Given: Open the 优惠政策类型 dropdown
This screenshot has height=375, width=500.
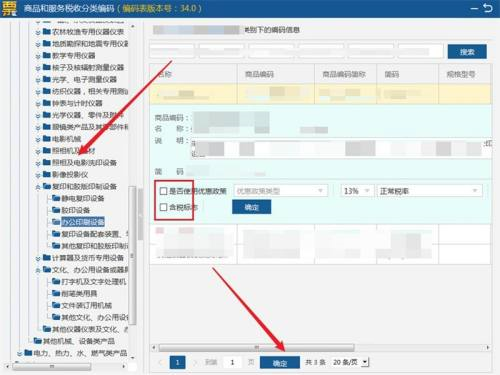Looking at the screenshot, I should click(281, 191).
